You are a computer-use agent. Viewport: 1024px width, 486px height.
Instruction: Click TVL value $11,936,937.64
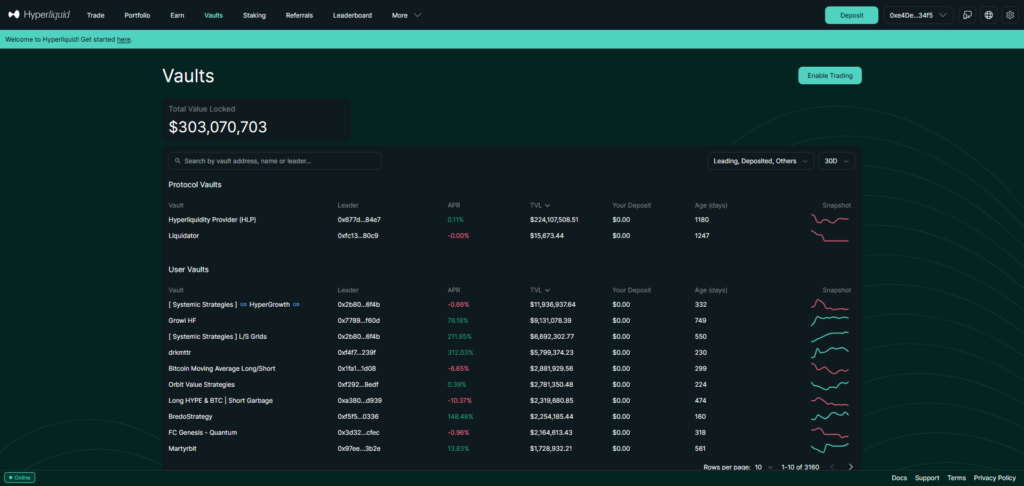pyautogui.click(x=552, y=304)
